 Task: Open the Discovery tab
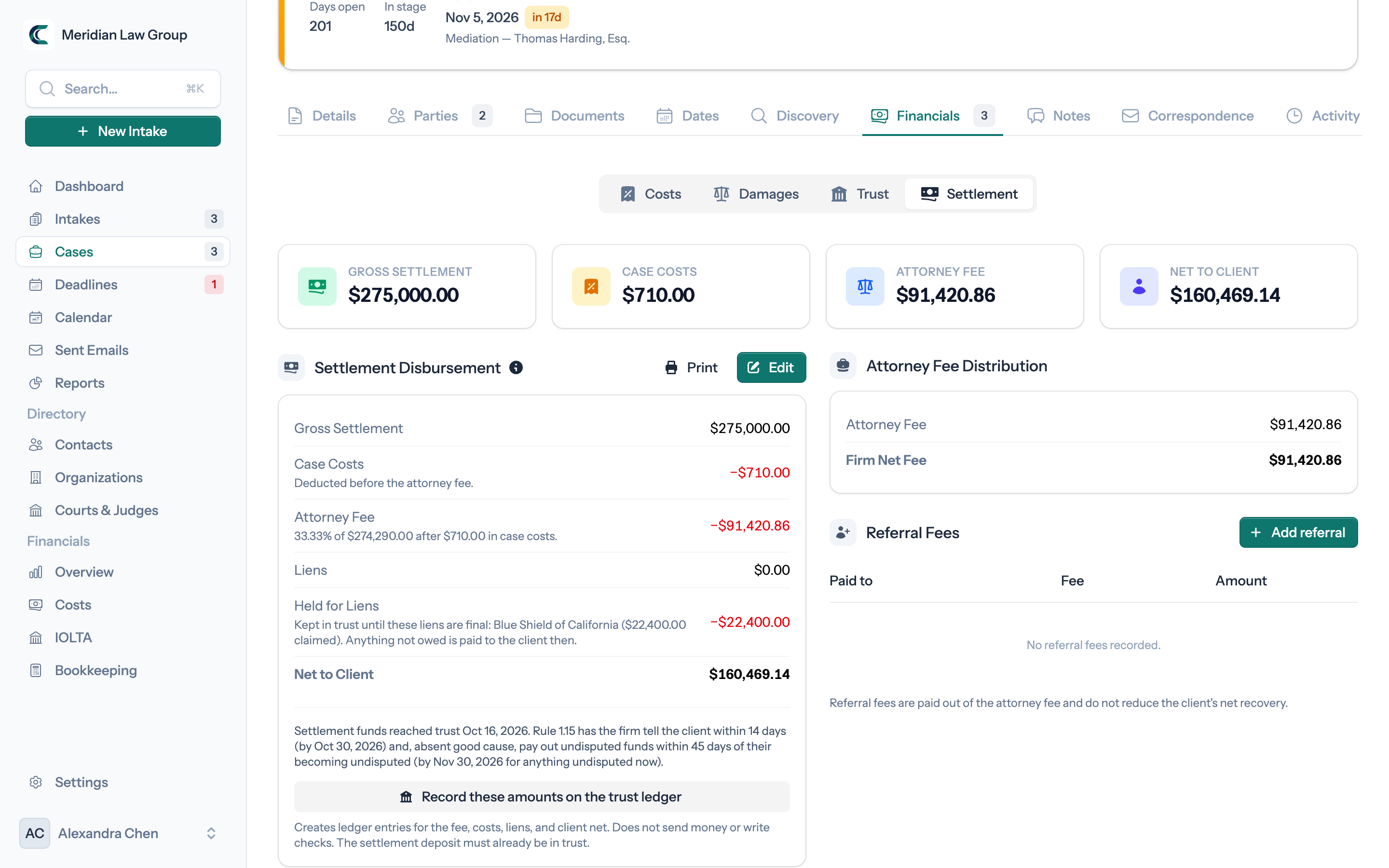795,116
